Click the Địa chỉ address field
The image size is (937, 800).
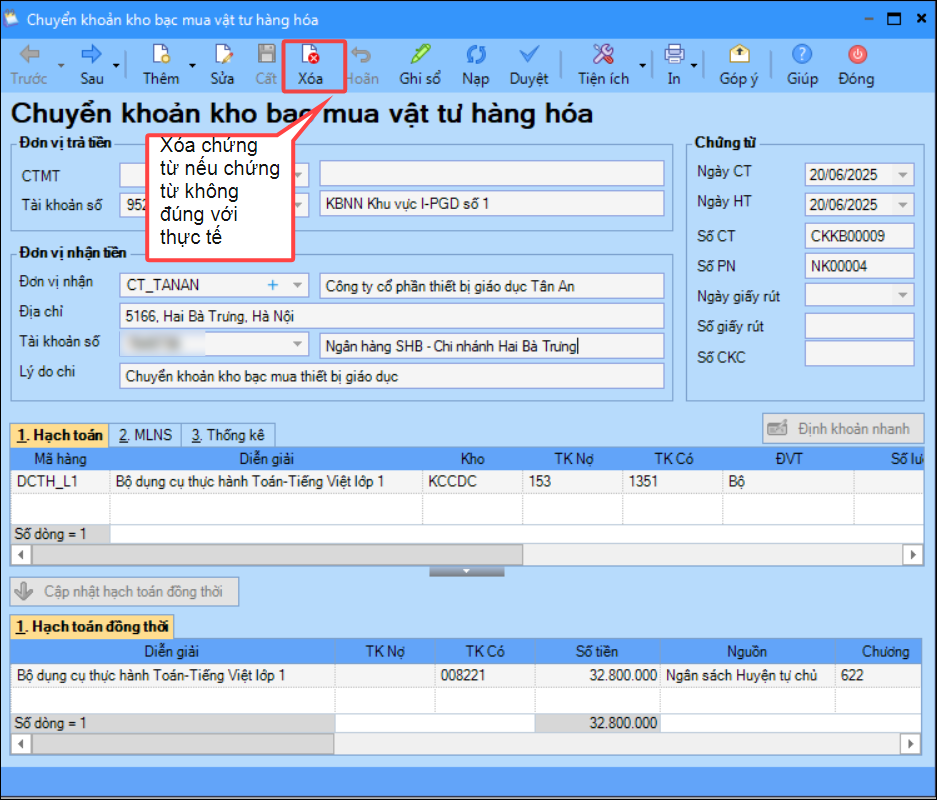pyautogui.click(x=391, y=316)
